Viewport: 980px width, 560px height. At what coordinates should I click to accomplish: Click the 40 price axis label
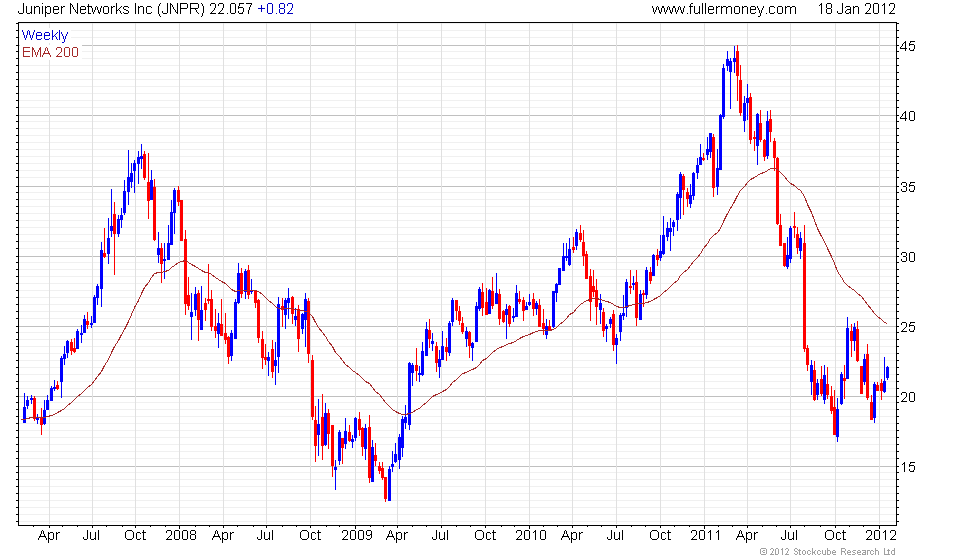908,116
